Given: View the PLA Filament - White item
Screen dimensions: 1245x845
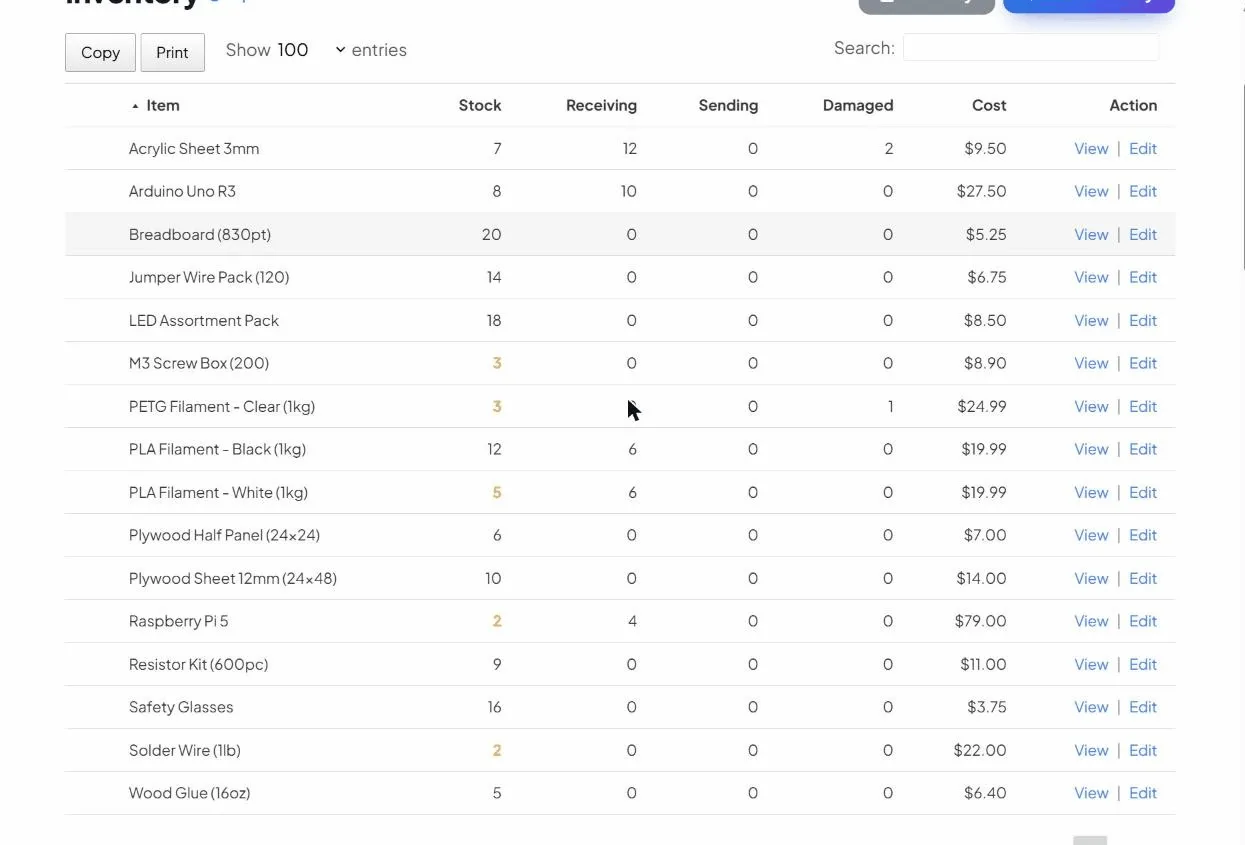Looking at the screenshot, I should pos(1091,492).
